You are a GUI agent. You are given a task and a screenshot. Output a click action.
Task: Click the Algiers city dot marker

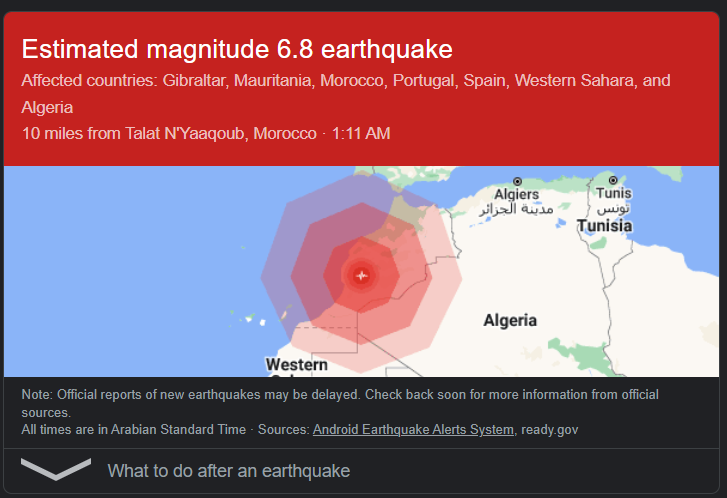(517, 181)
